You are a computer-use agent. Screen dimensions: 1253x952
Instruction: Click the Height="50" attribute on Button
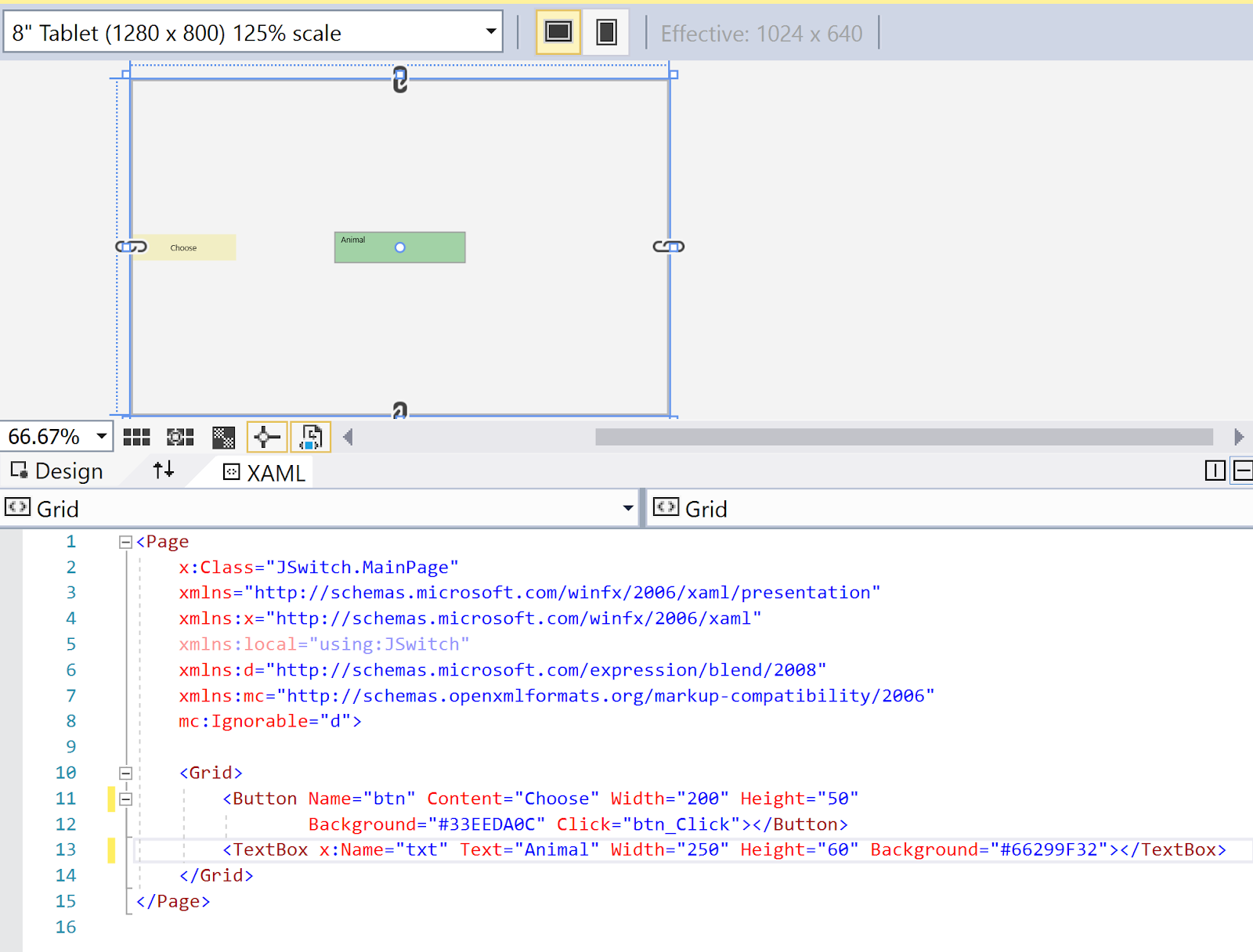tap(799, 799)
